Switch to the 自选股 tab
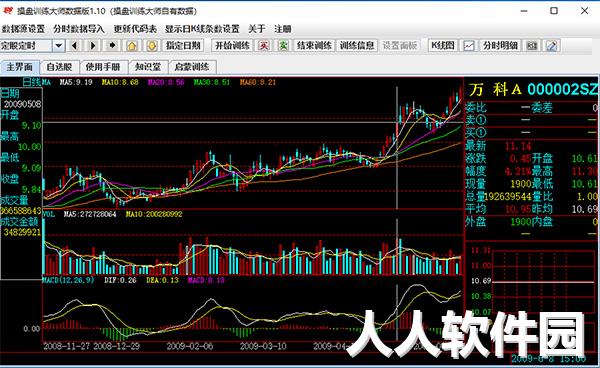Viewport: 600px width, 368px height. [59, 67]
